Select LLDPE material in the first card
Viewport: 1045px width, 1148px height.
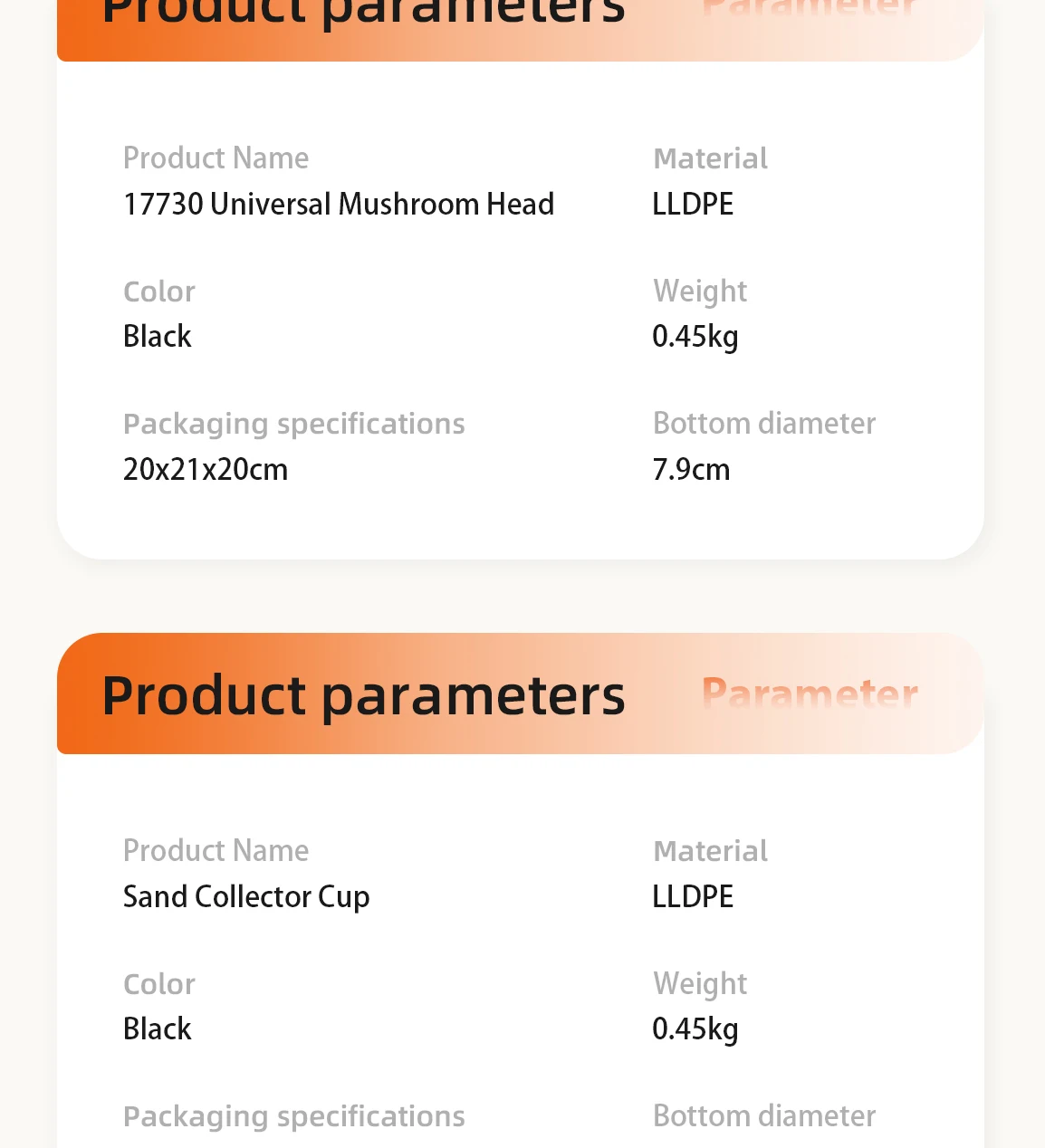(693, 204)
